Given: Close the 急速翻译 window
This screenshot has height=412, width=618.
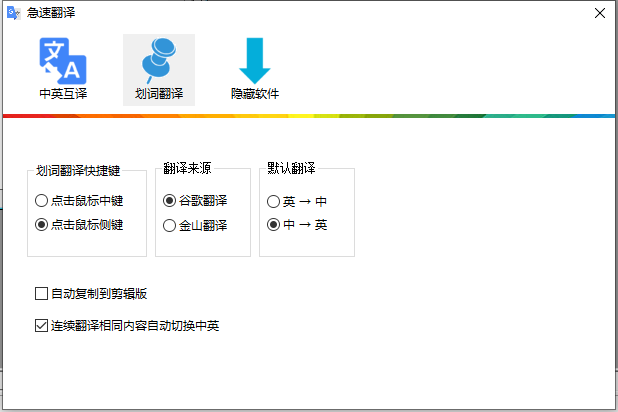Looking at the screenshot, I should [599, 13].
